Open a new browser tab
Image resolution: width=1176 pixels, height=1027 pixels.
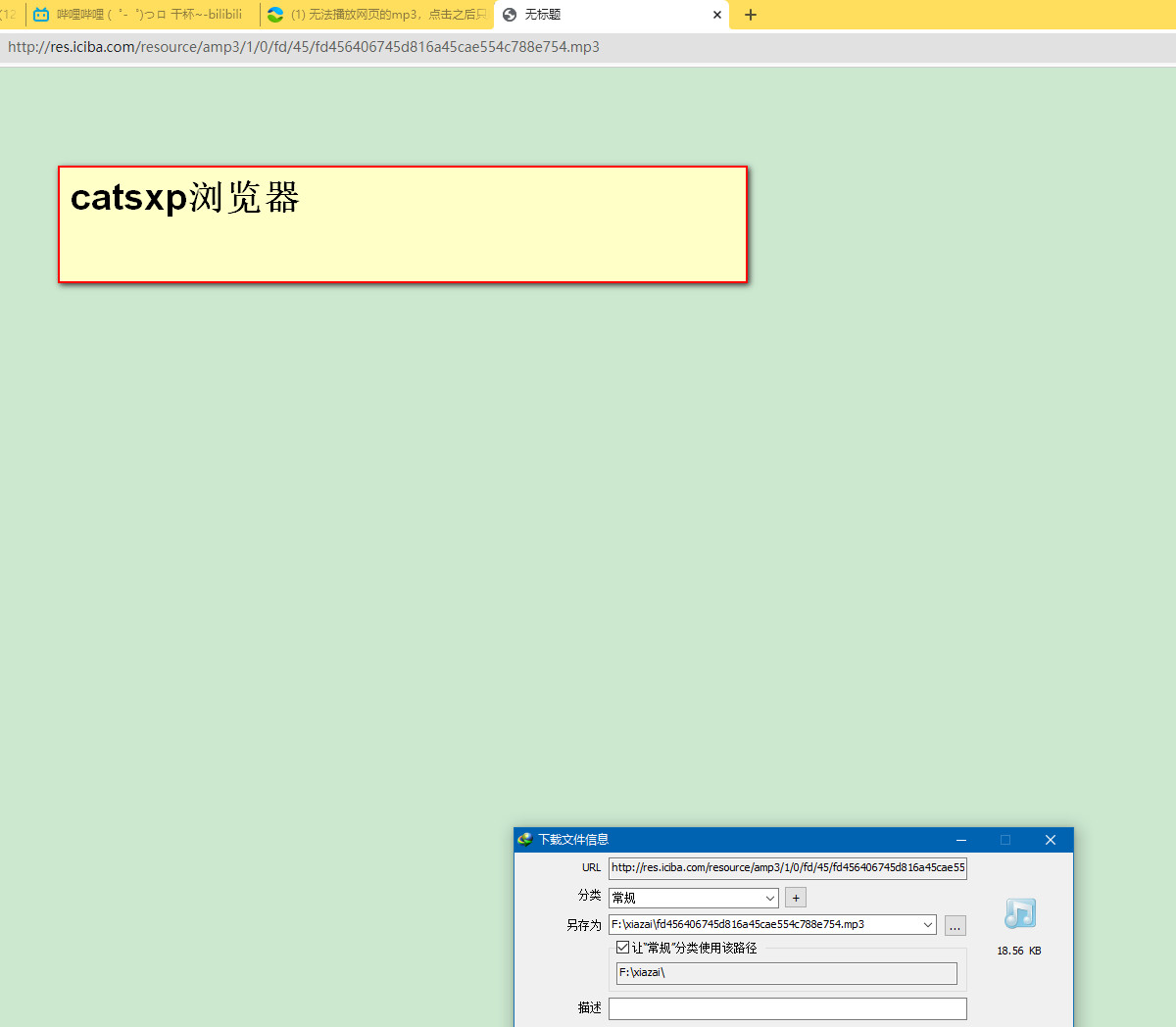pos(751,15)
